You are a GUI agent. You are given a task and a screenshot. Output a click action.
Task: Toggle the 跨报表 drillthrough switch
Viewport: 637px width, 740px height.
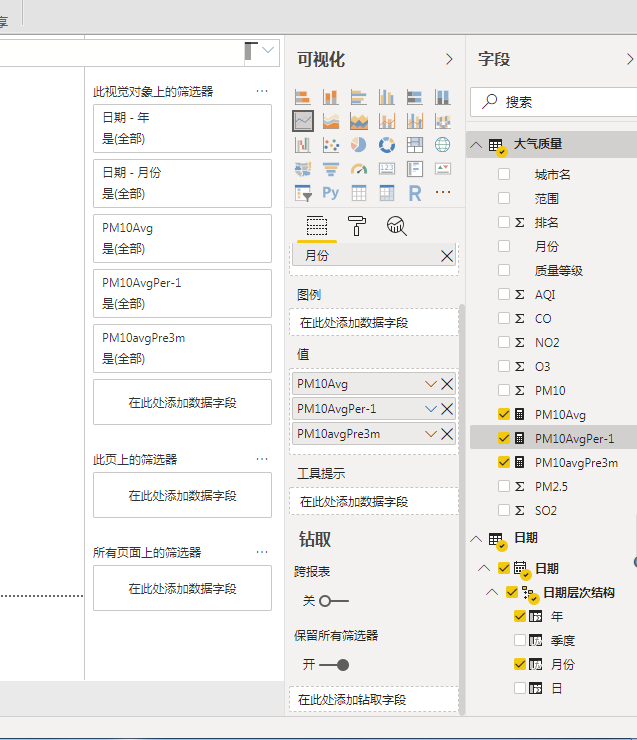[x=333, y=601]
